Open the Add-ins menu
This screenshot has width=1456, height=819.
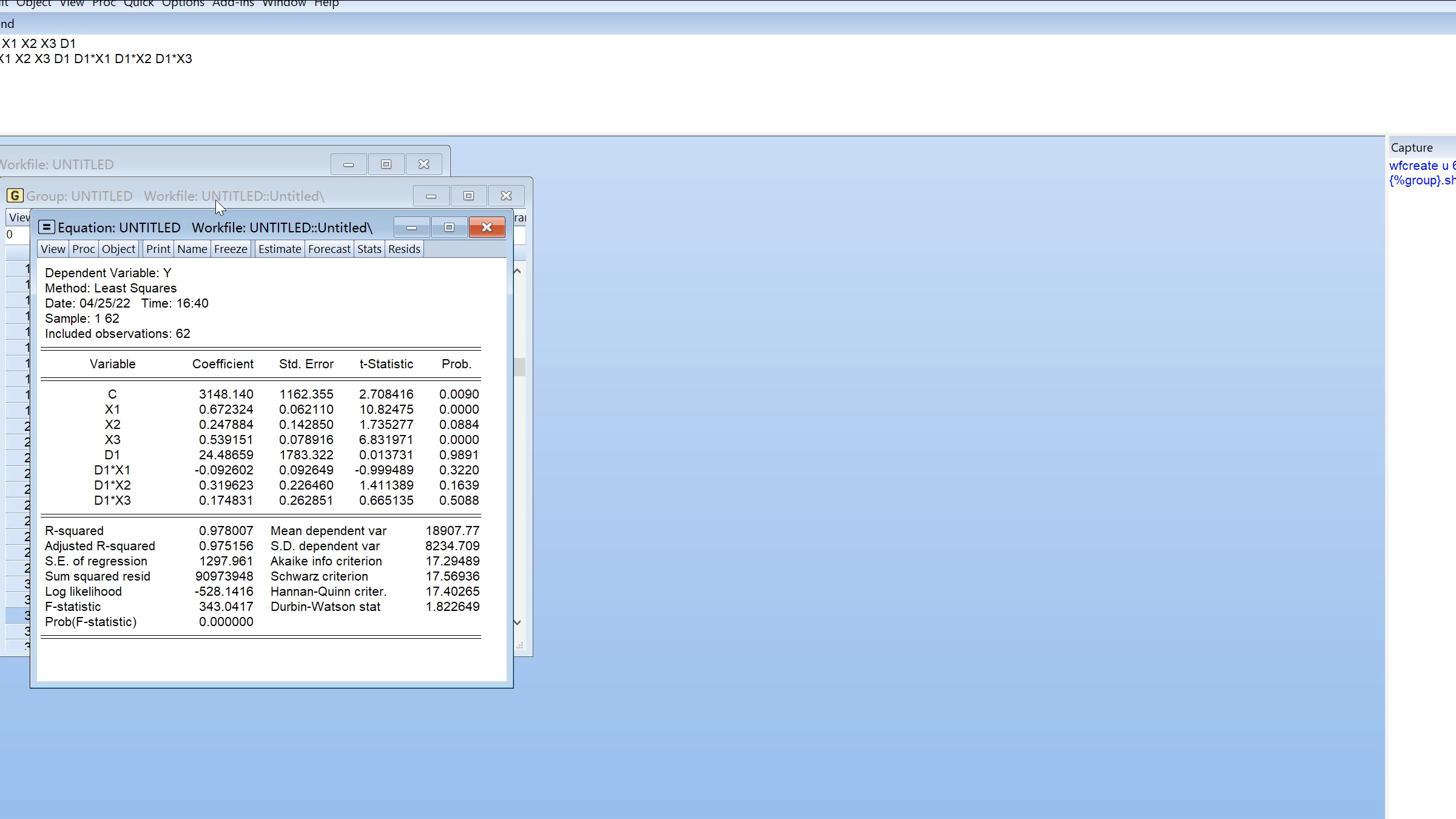(x=233, y=4)
